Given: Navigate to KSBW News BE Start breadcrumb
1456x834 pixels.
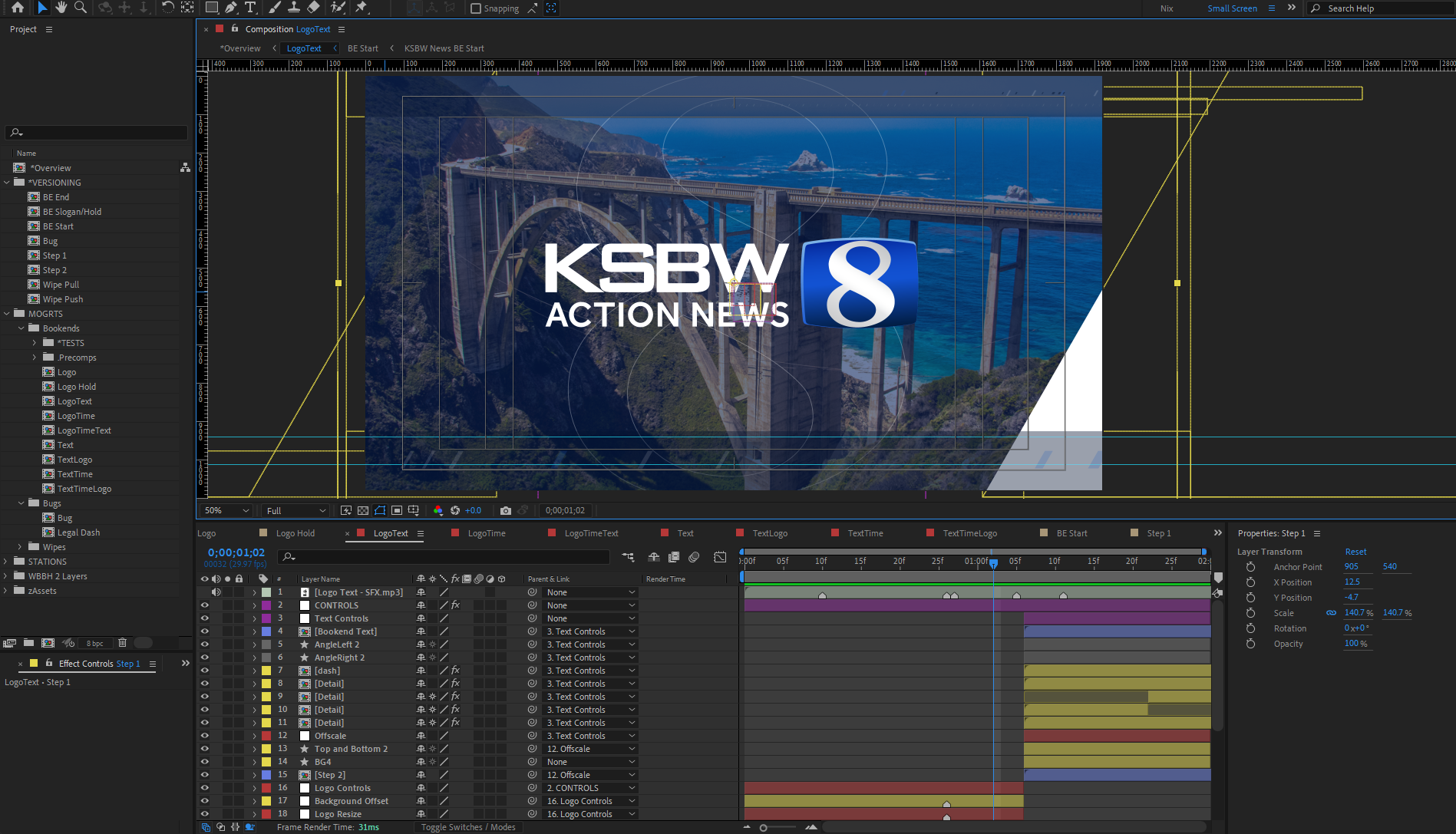Looking at the screenshot, I should (x=444, y=48).
